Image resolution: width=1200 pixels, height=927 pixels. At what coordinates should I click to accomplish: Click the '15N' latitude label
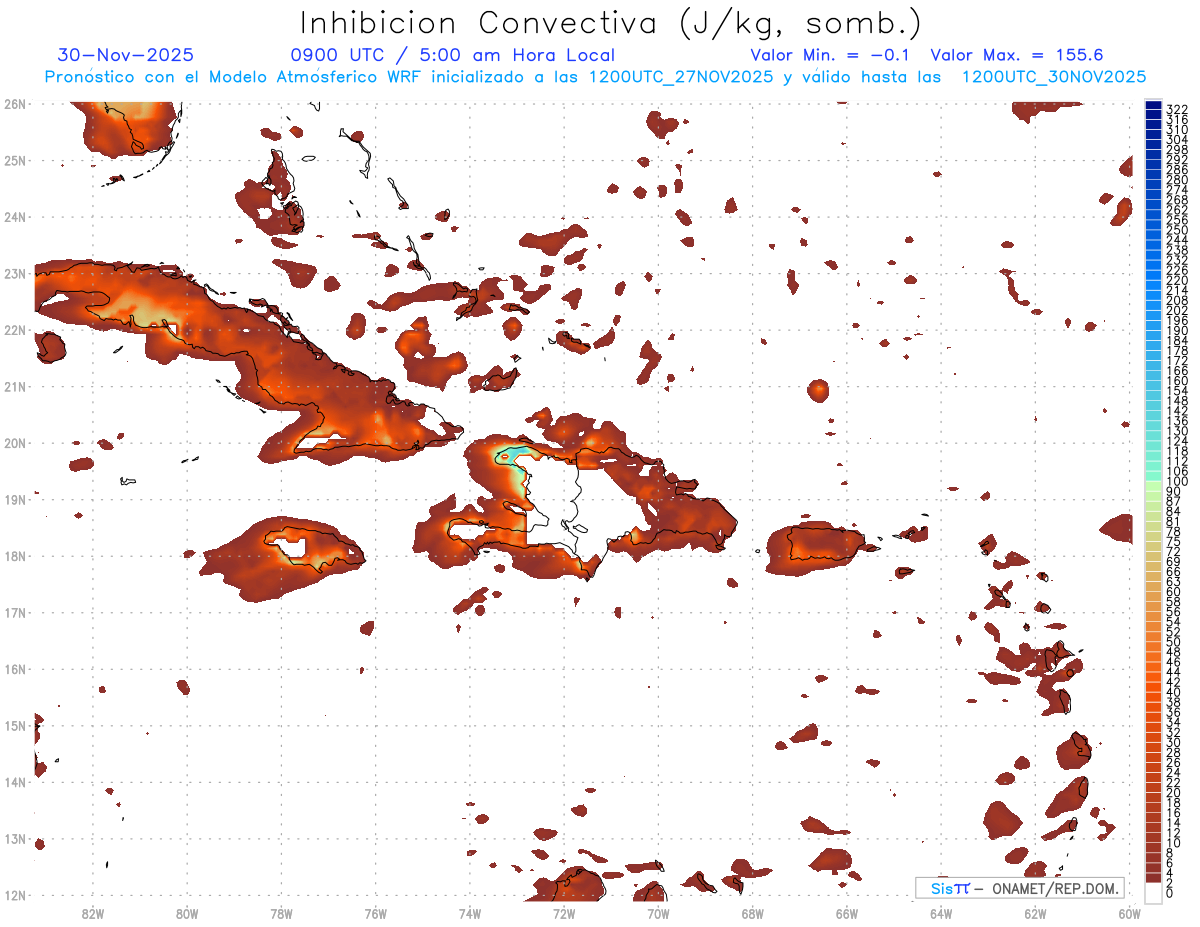(x=15, y=725)
